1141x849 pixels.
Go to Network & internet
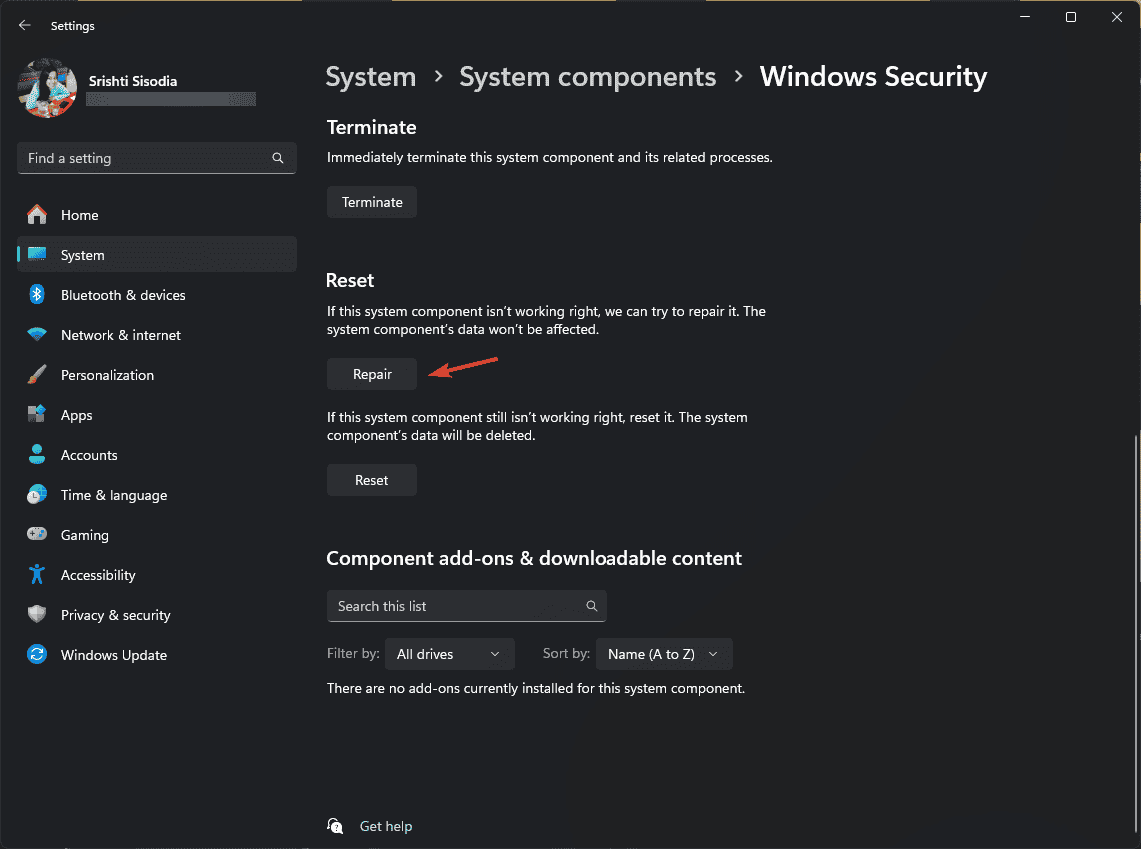coord(156,335)
